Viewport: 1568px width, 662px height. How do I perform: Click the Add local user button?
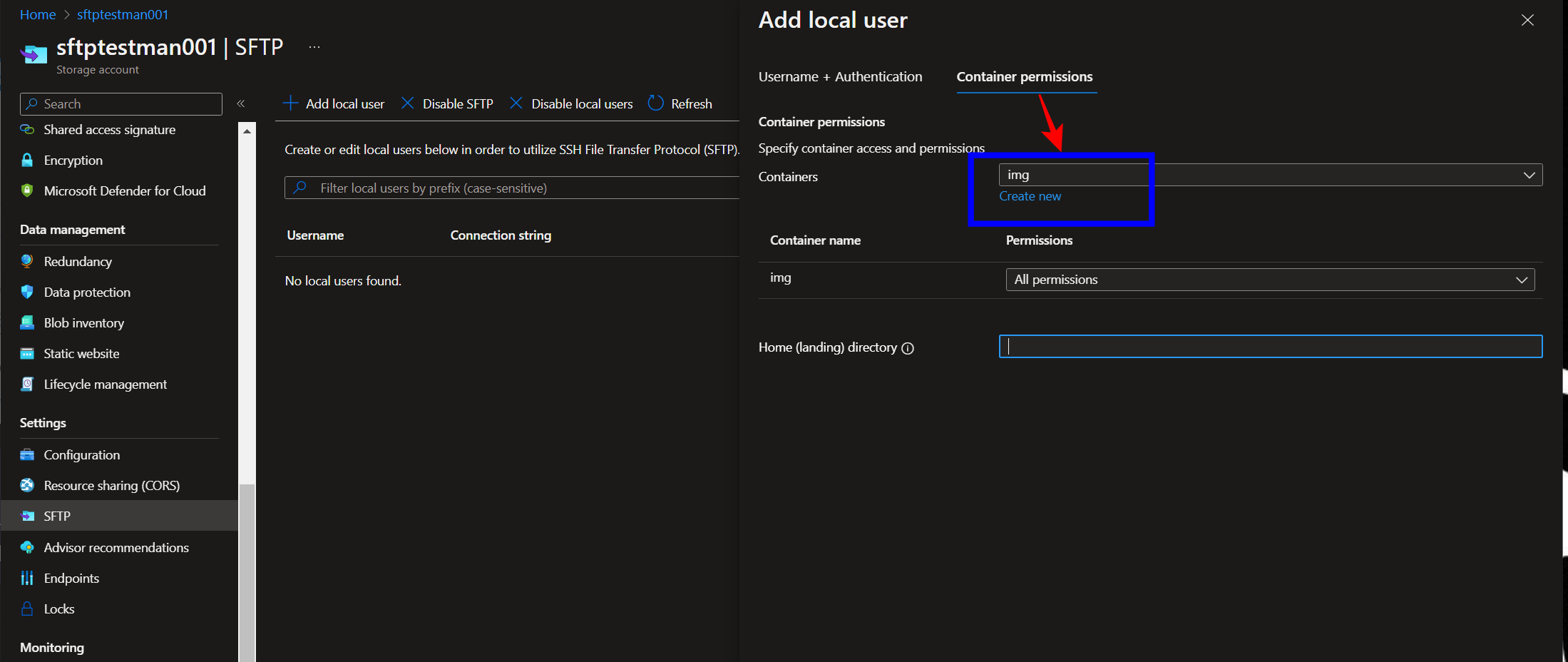coord(334,103)
